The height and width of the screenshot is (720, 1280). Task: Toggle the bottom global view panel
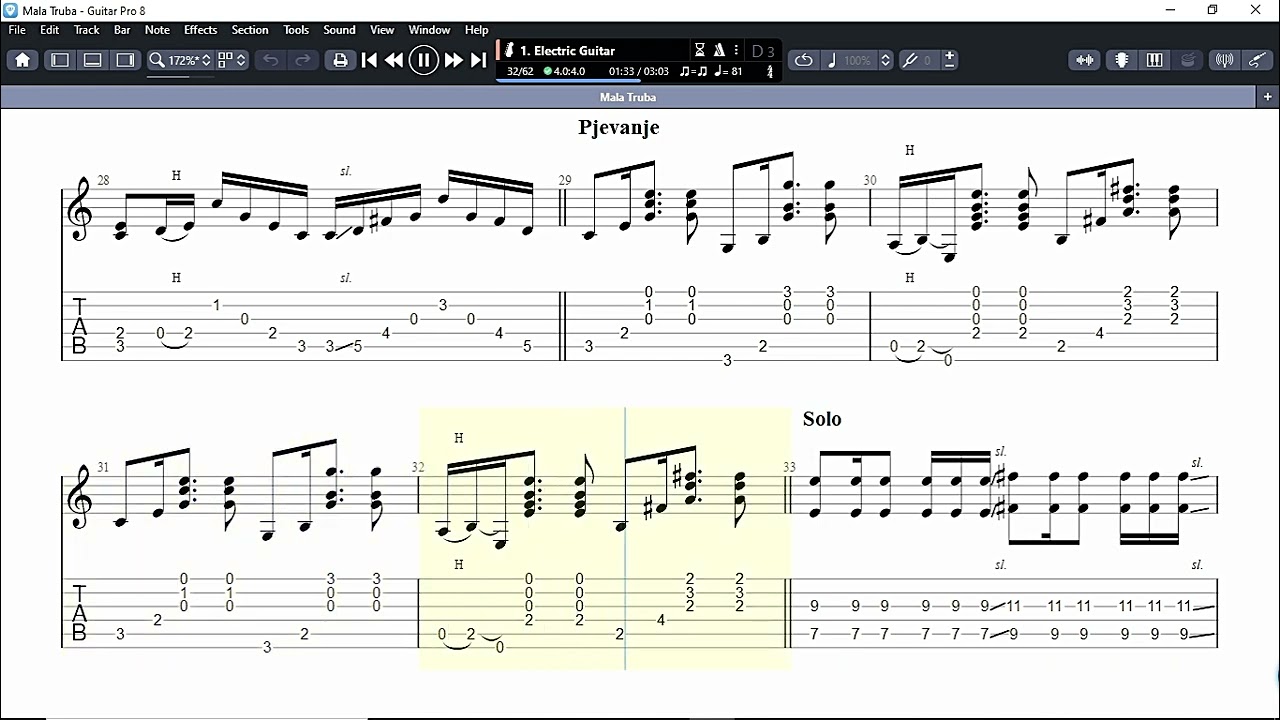click(92, 60)
